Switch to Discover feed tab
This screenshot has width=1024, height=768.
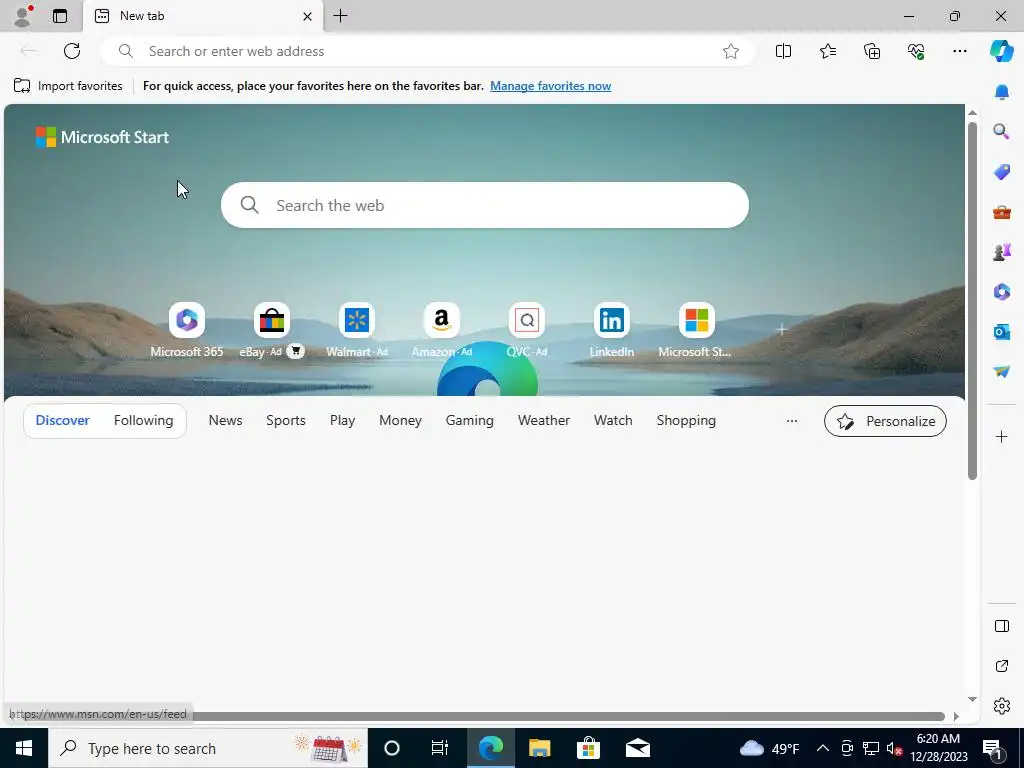[63, 421]
